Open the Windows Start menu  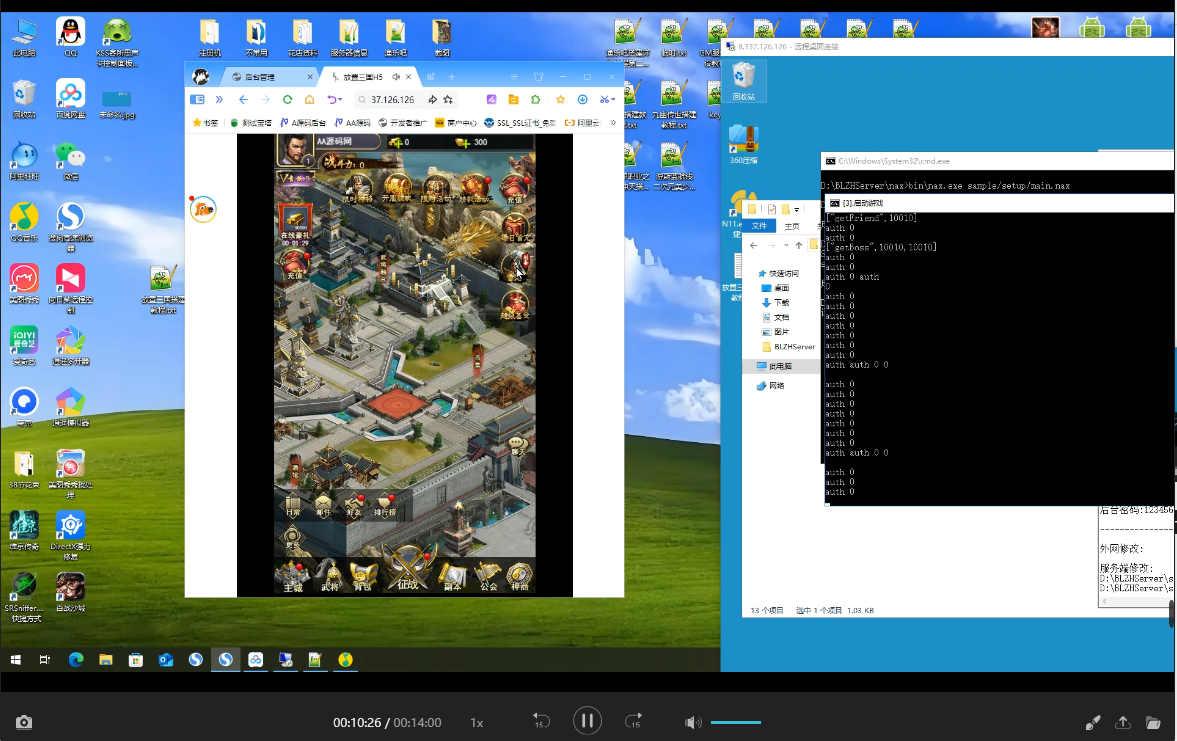pos(16,660)
